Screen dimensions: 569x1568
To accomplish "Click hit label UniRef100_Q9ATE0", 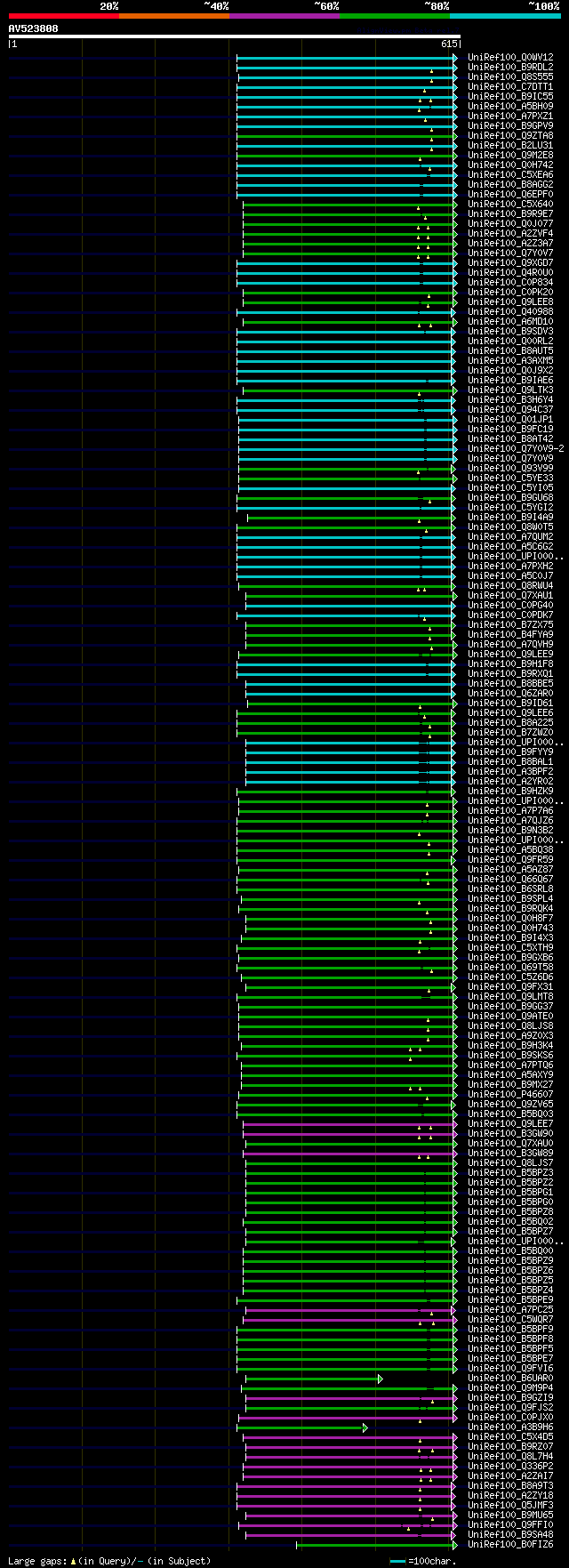I will (x=510, y=1017).
